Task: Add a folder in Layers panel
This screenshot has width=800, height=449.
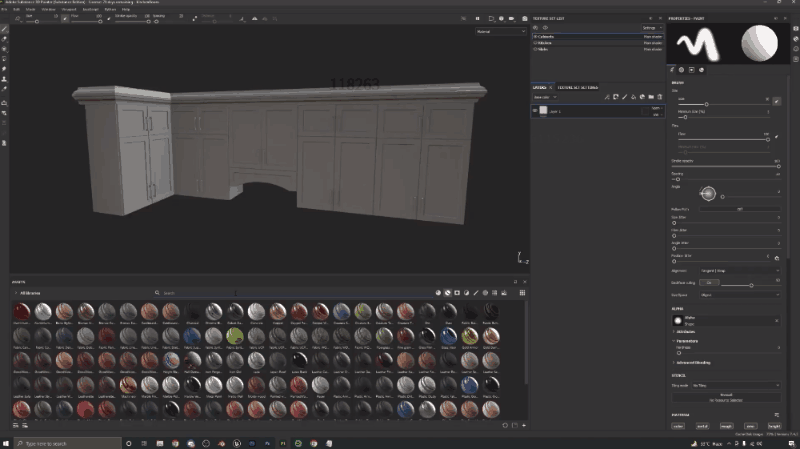Action: 651,97
